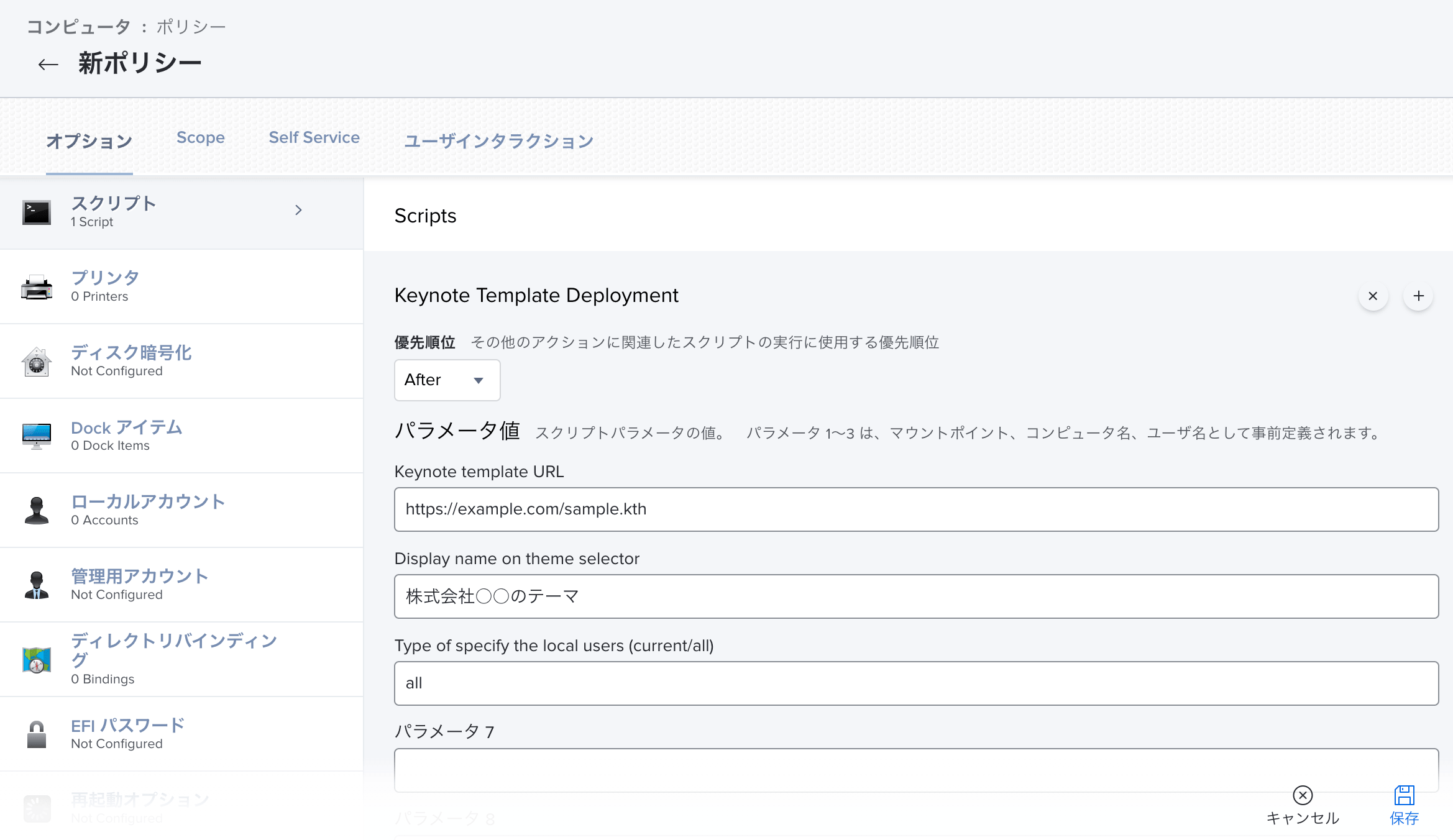Open the 優先順位 After dropdown

[x=447, y=380]
